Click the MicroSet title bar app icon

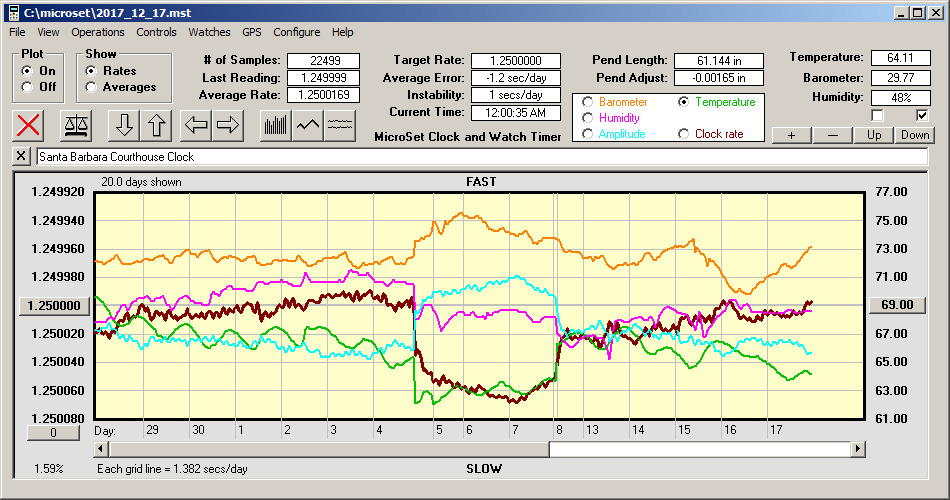pyautogui.click(x=13, y=13)
